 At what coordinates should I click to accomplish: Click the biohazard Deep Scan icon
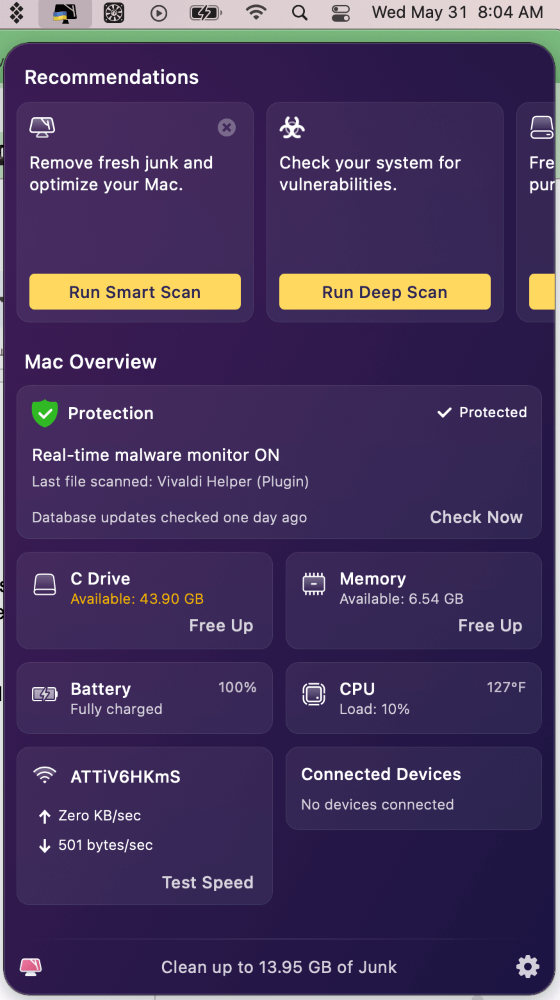[292, 128]
